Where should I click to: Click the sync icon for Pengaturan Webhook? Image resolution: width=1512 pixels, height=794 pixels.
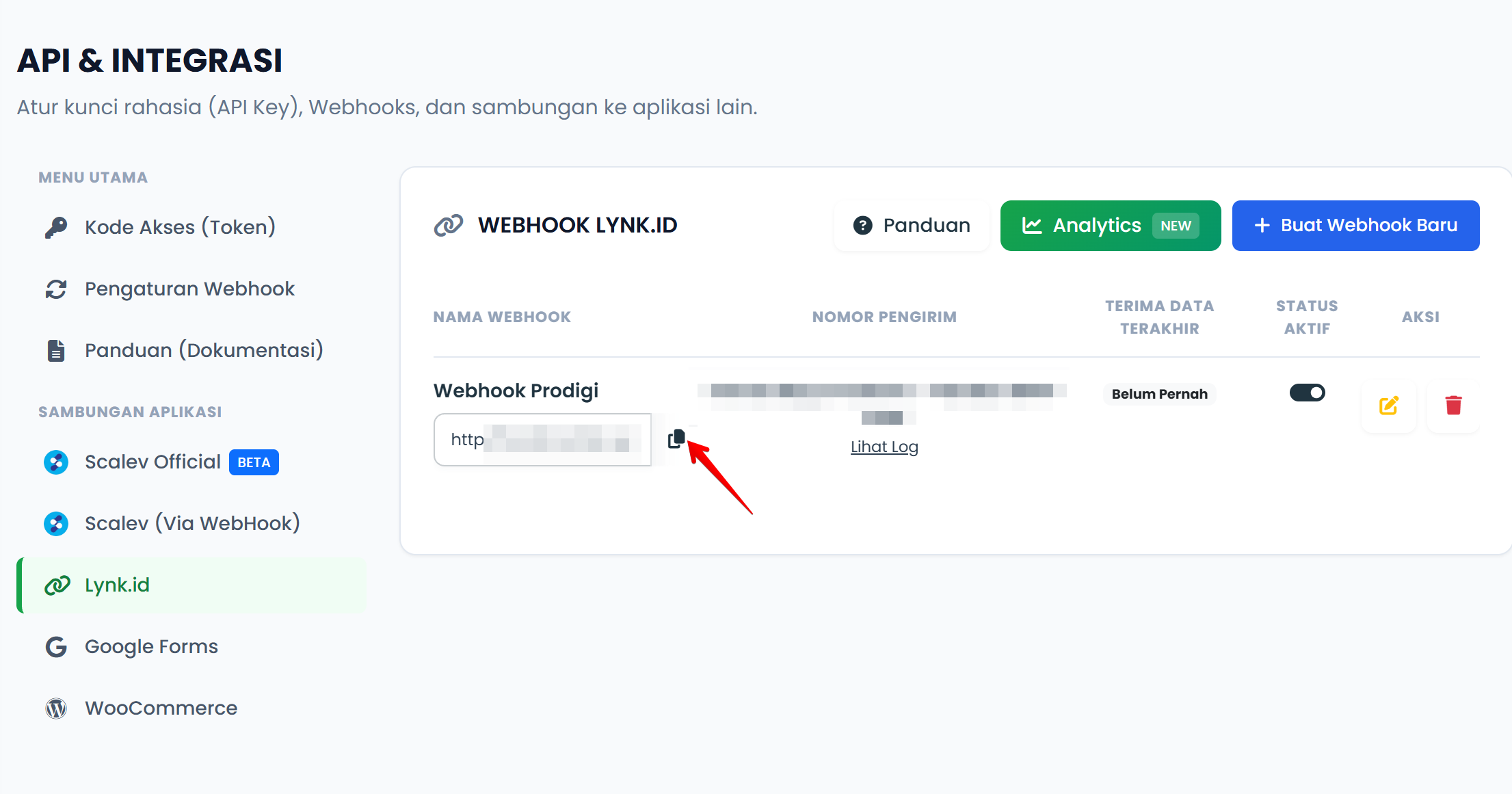click(56, 289)
